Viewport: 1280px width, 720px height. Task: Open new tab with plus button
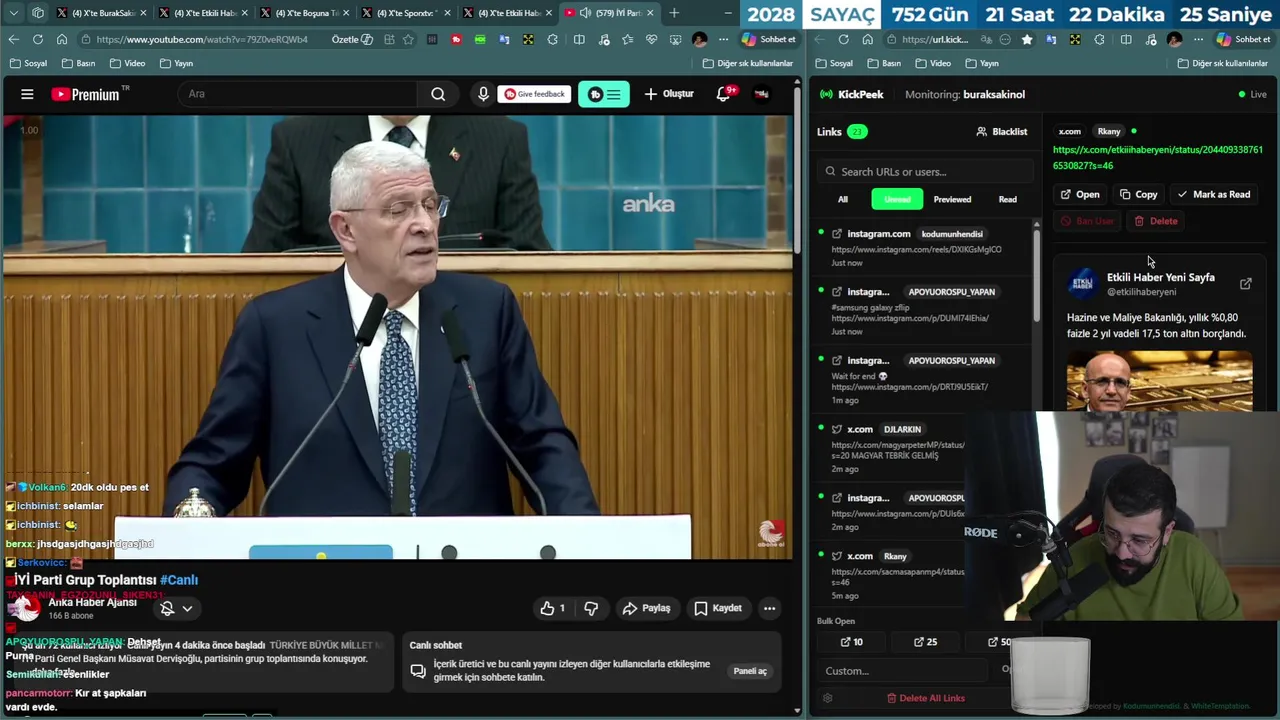pyautogui.click(x=674, y=13)
